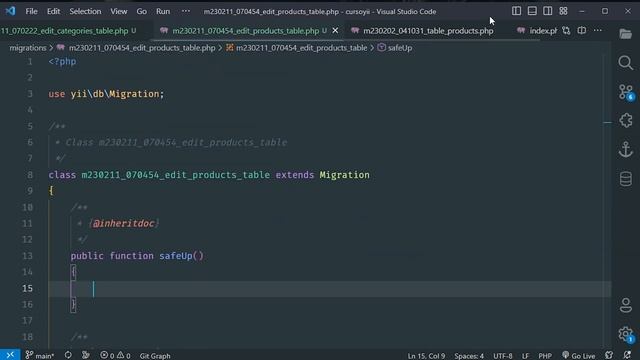Viewport: 640px width, 360px height.
Task: Click the class name breadcrumb segment
Action: tap(301, 48)
